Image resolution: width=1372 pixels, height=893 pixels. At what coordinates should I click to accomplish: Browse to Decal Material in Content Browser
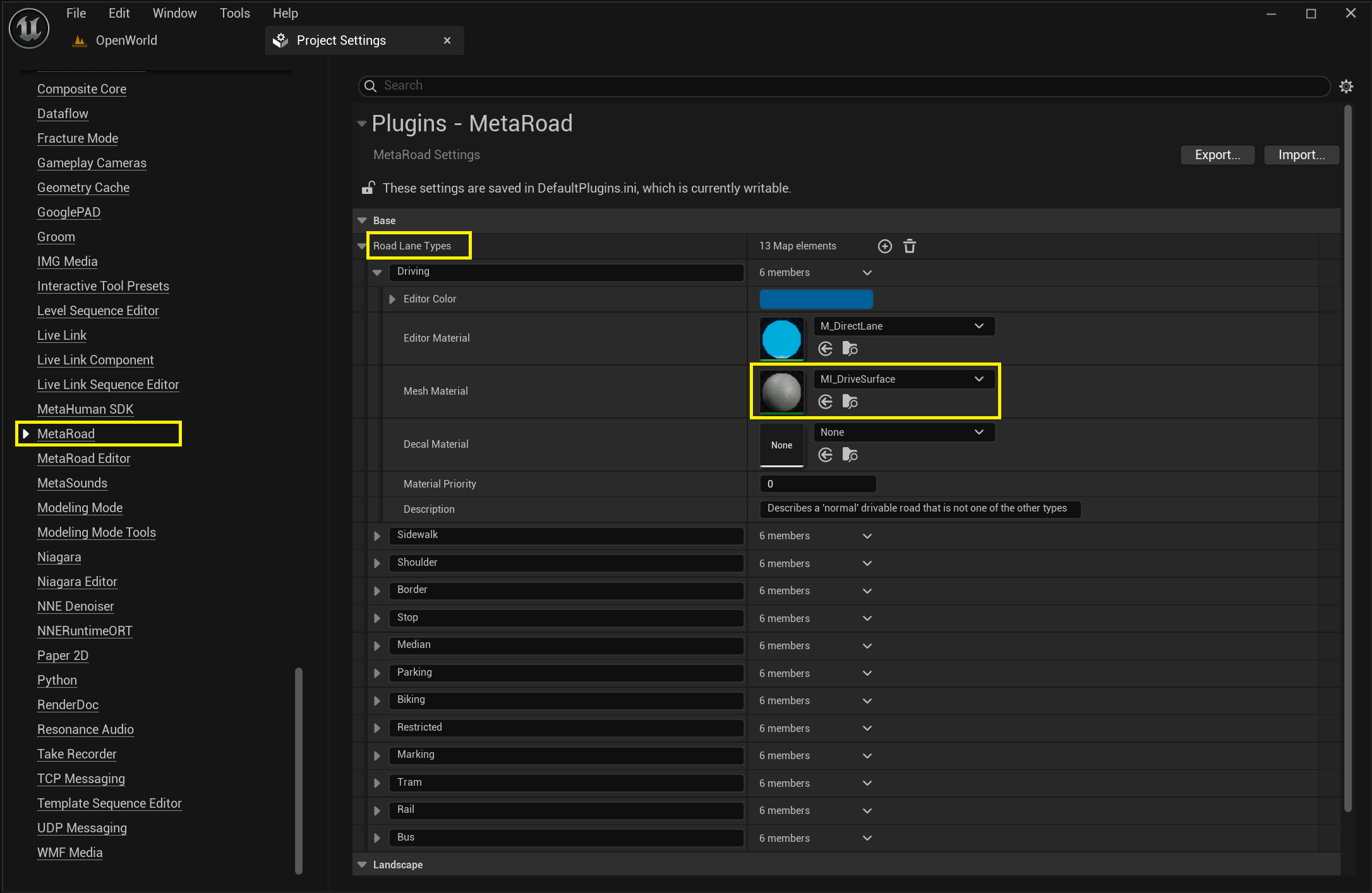pyautogui.click(x=850, y=455)
